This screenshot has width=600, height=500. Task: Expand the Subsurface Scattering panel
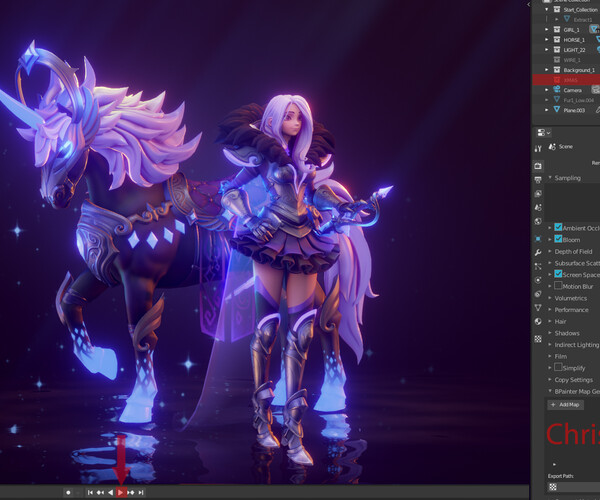coord(550,263)
